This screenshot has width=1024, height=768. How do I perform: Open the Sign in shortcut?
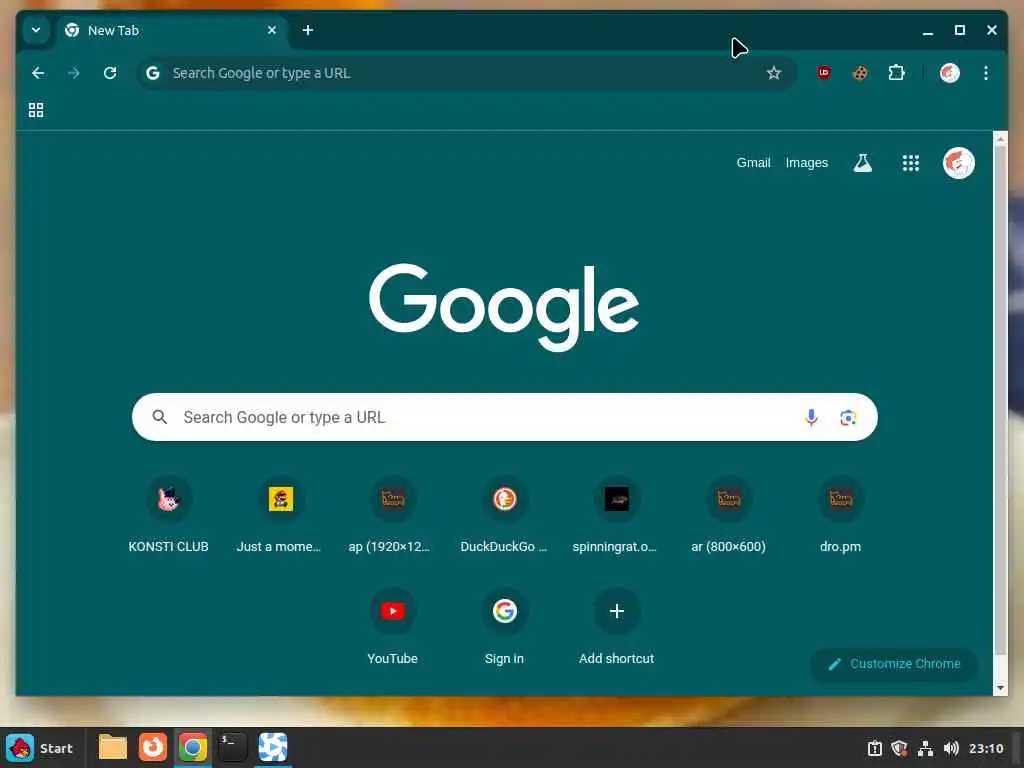coord(504,628)
